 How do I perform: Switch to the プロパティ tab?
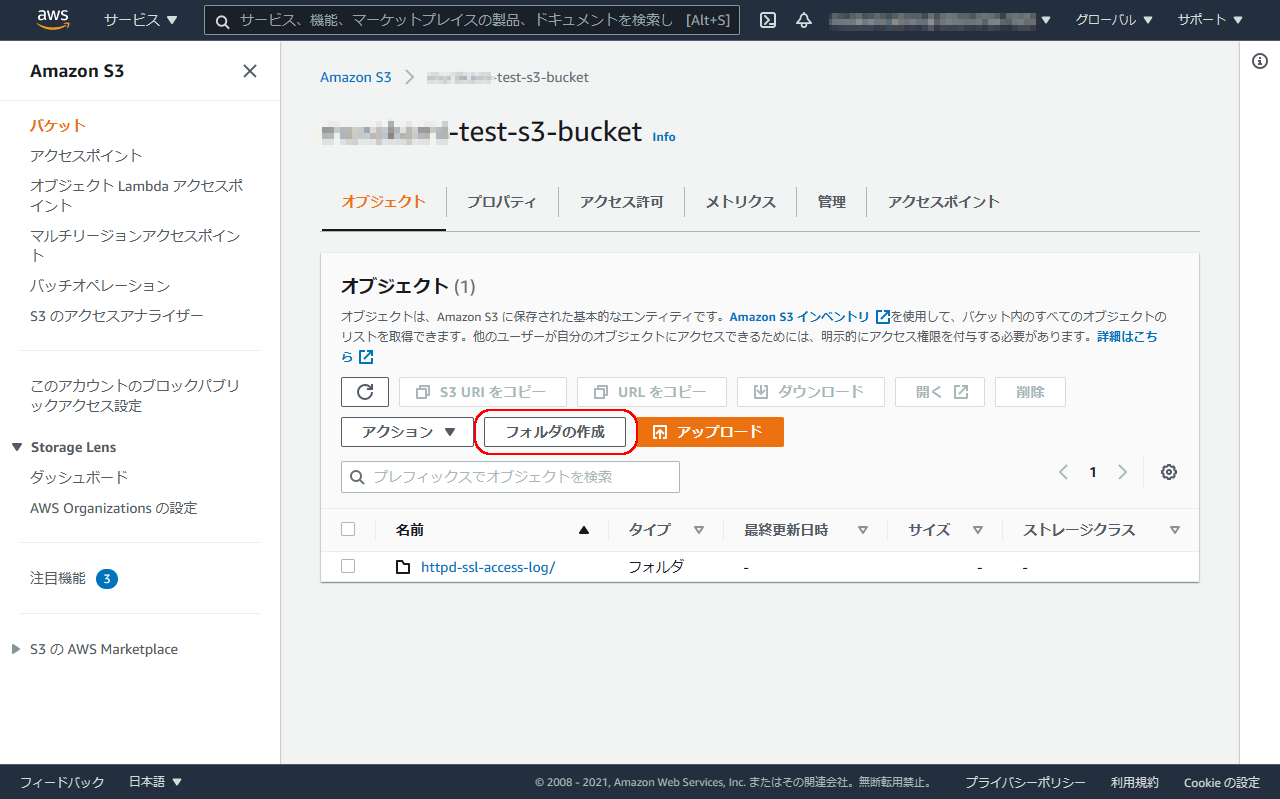coord(501,201)
